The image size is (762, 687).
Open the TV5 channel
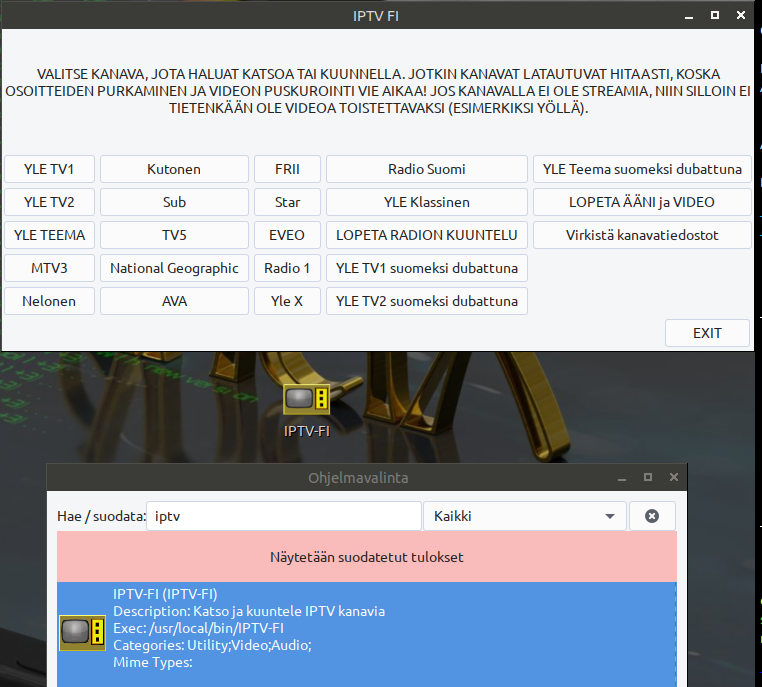174,235
